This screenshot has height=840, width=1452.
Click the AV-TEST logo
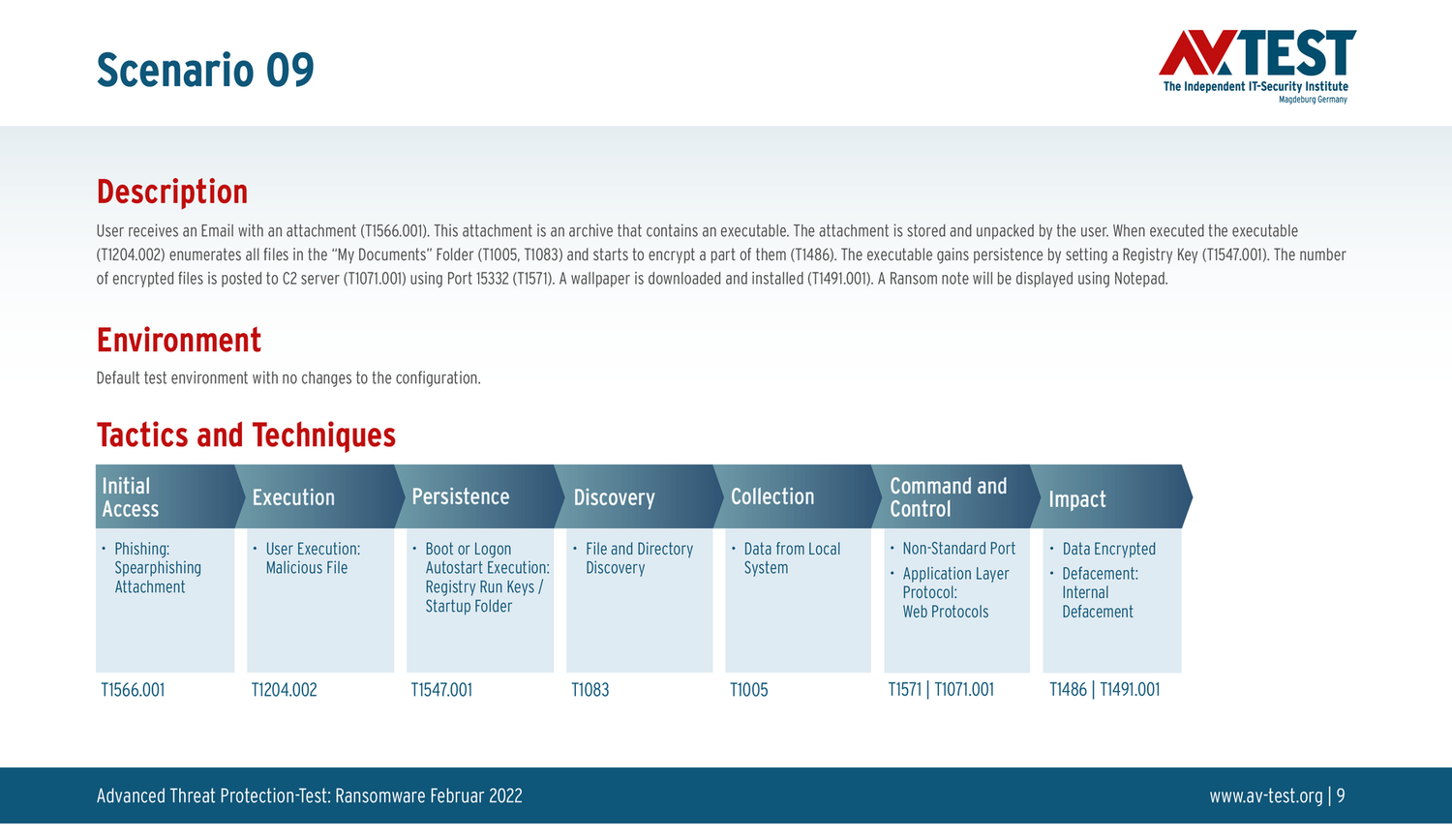1256,66
